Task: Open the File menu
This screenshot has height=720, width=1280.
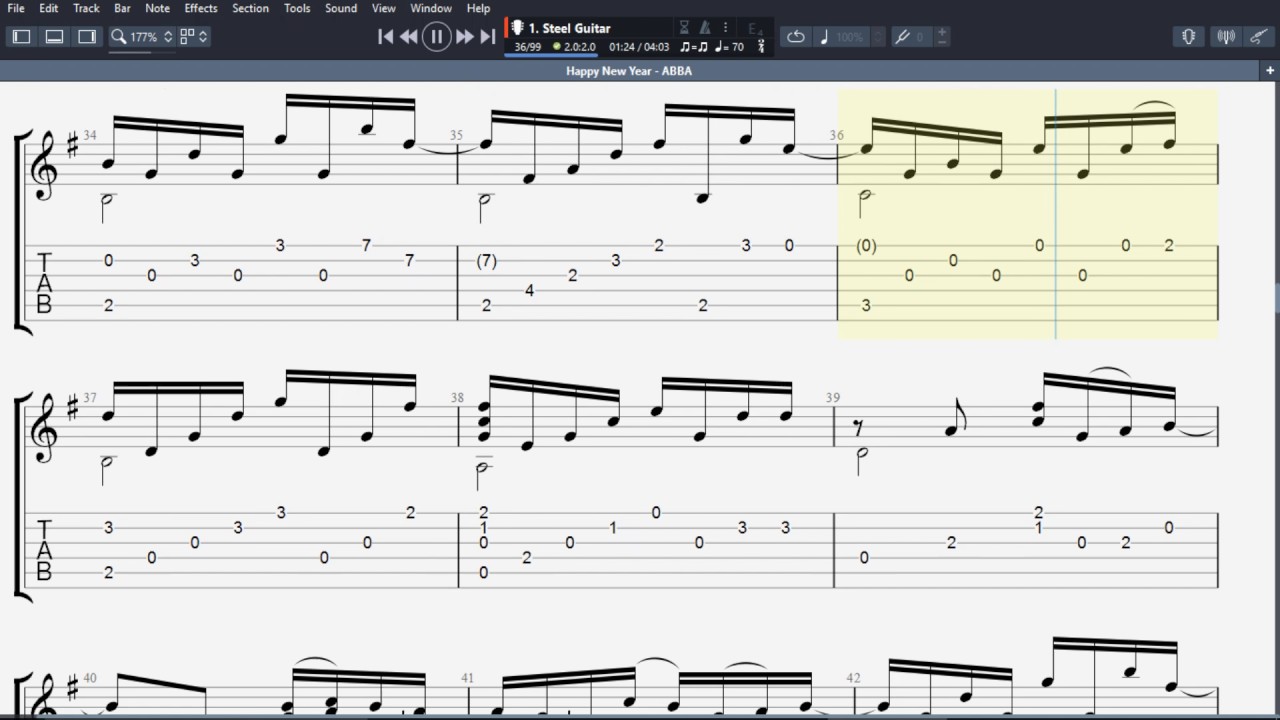Action: coord(16,8)
